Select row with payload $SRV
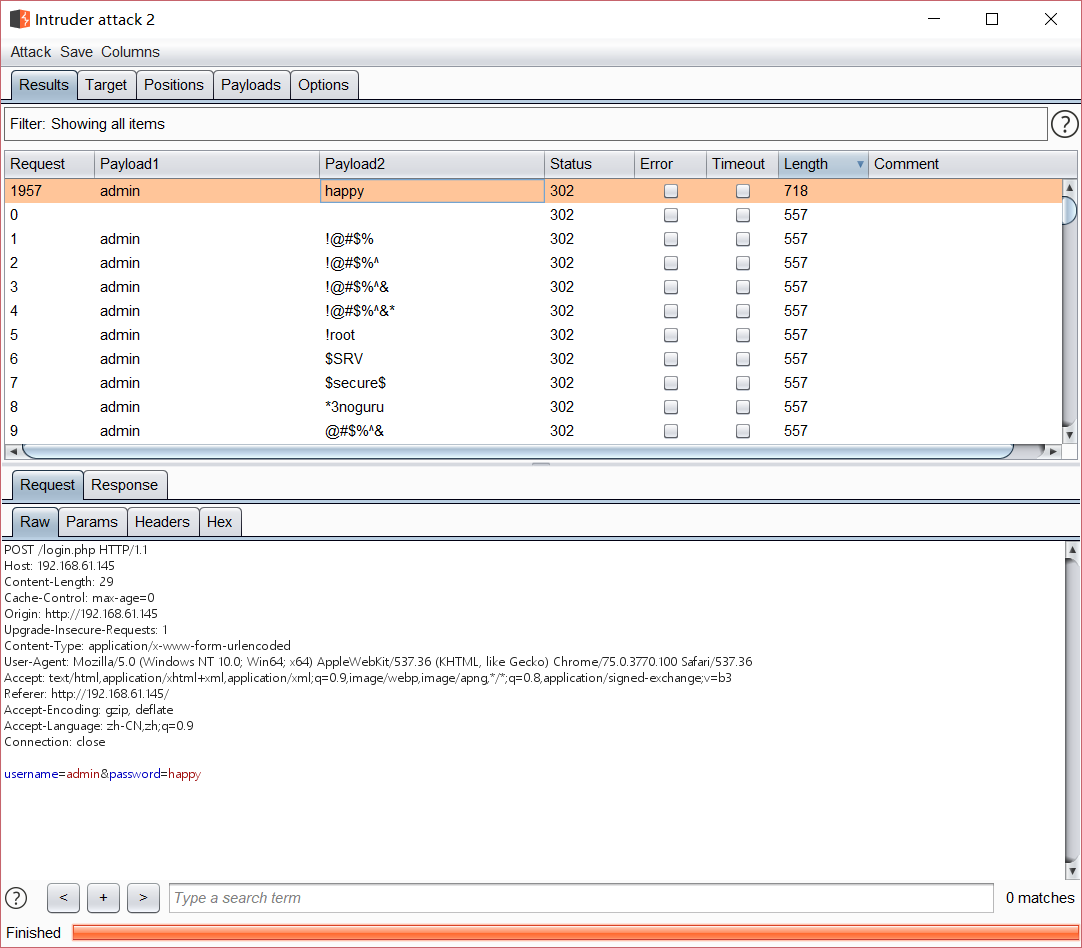Image resolution: width=1082 pixels, height=948 pixels. [x=533, y=359]
